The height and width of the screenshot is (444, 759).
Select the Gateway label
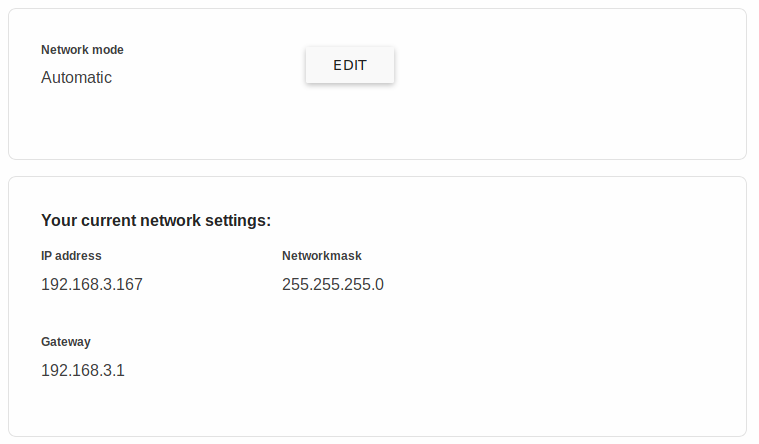(66, 342)
